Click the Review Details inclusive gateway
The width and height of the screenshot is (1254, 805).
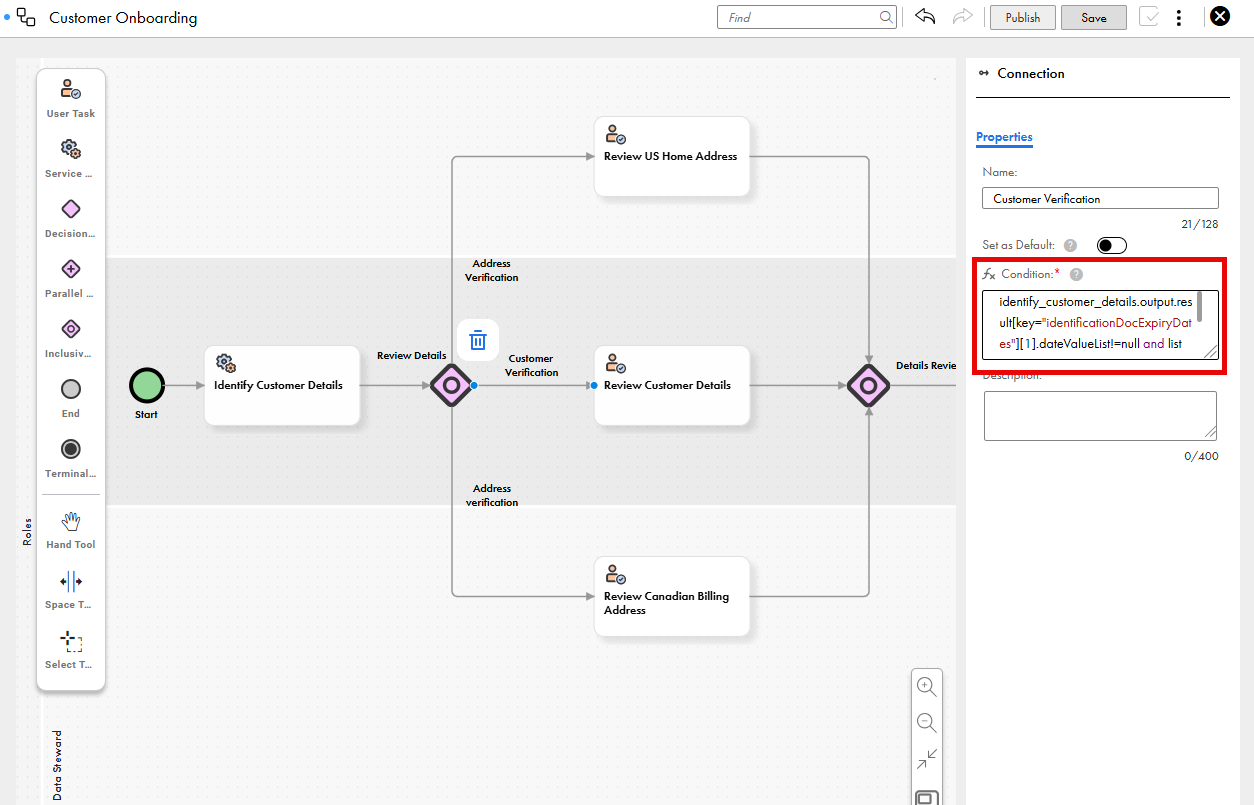point(451,385)
